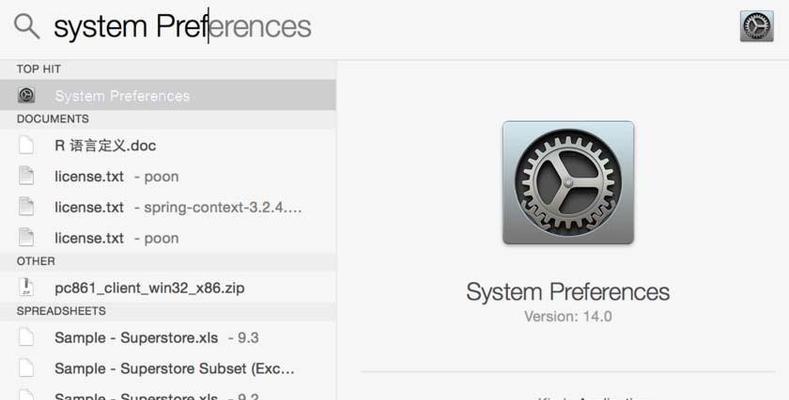
Task: Click the large System Preferences preview icon
Action: (x=568, y=182)
